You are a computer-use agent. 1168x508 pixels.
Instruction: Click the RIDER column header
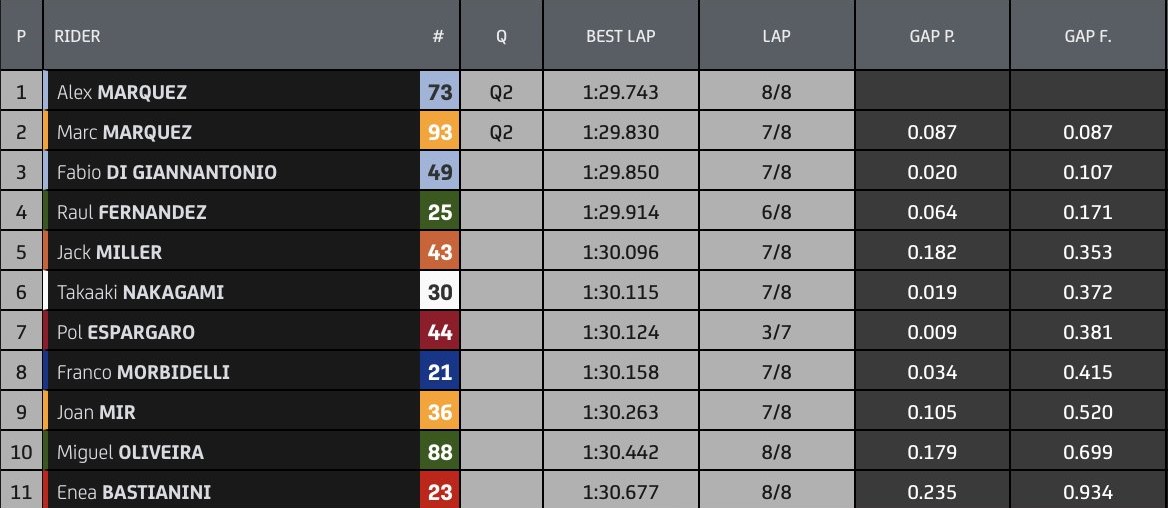(77, 36)
